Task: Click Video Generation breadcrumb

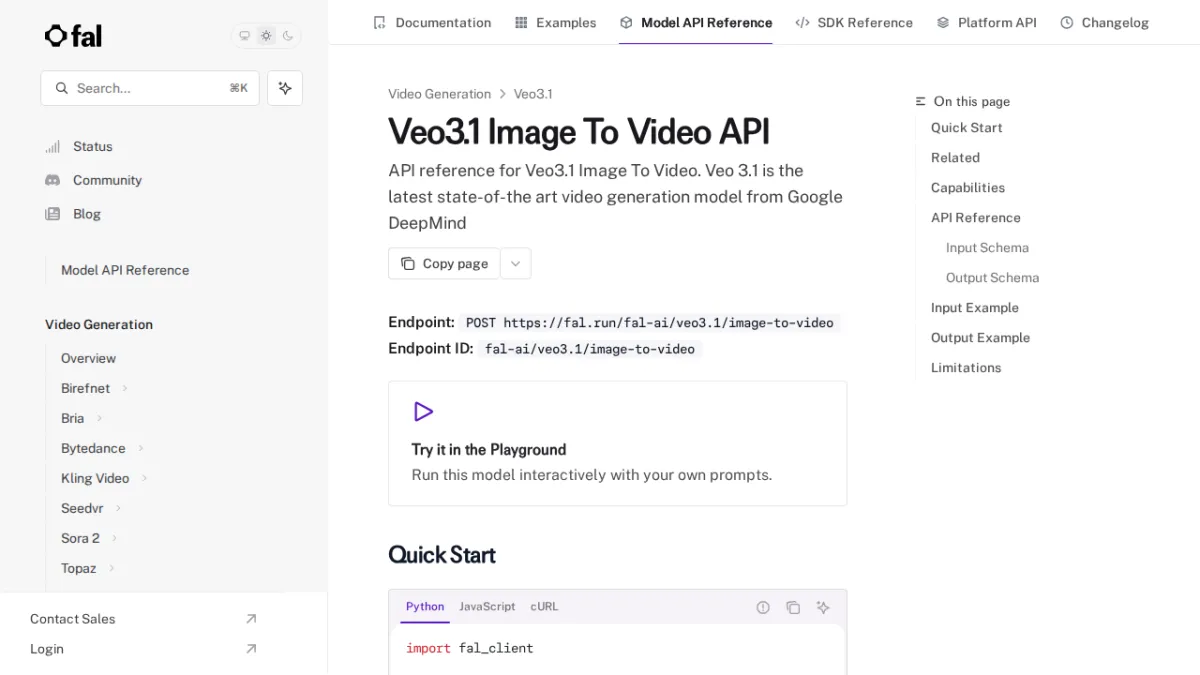Action: click(439, 94)
